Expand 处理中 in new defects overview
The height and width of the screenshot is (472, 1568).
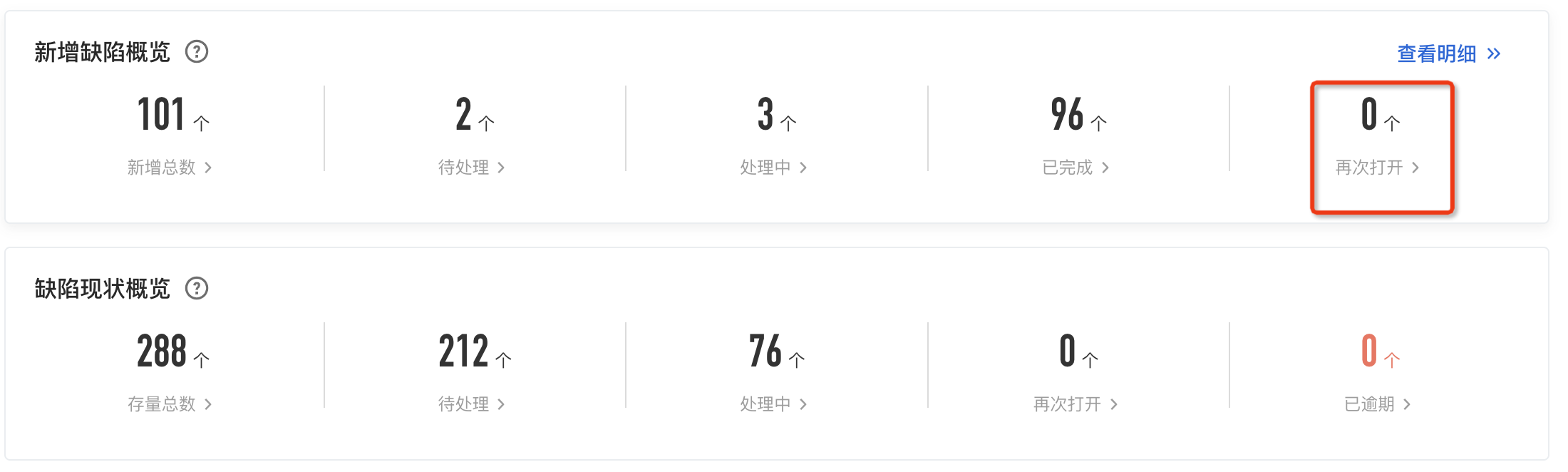tap(773, 168)
